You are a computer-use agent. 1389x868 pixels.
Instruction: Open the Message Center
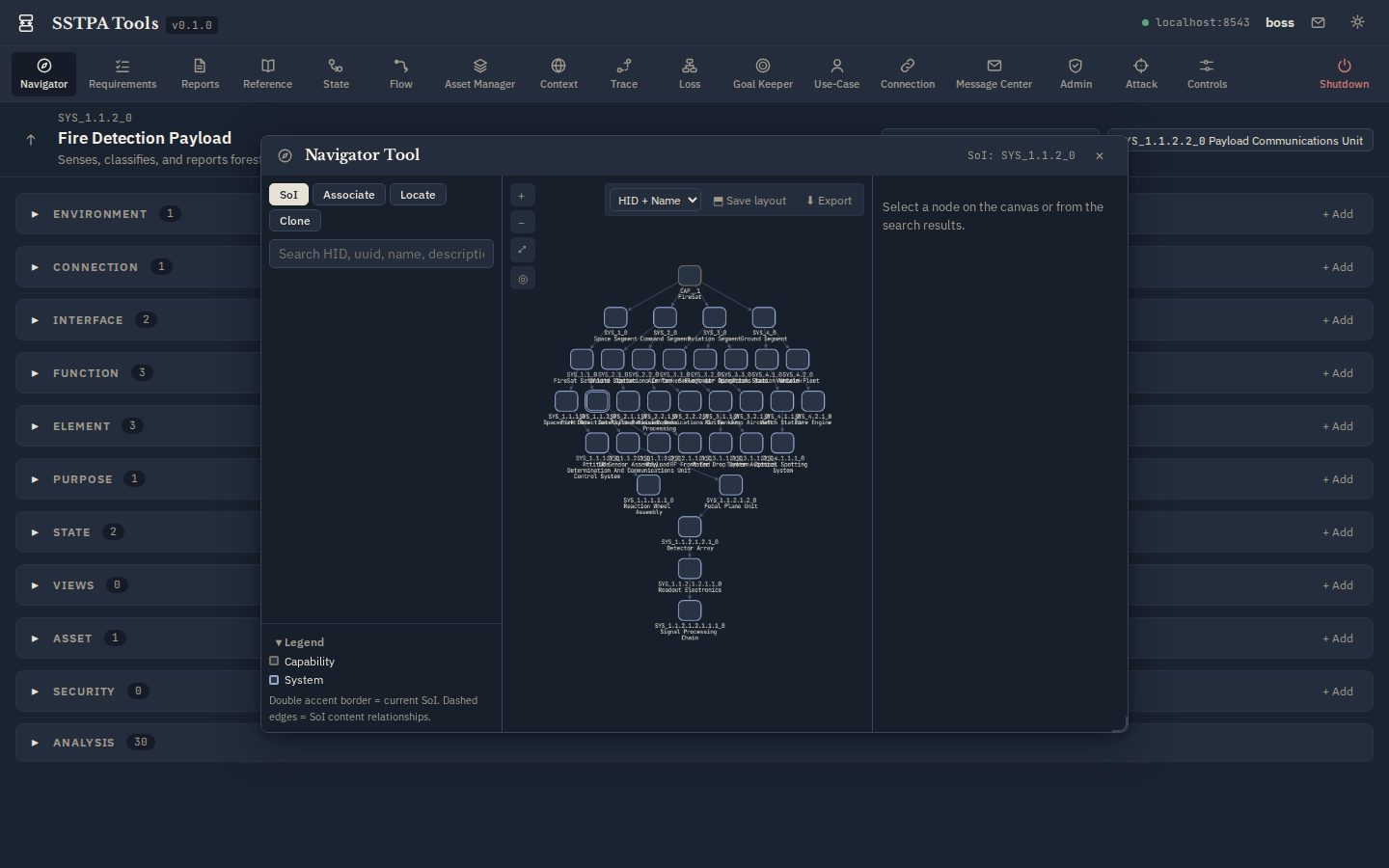click(994, 74)
